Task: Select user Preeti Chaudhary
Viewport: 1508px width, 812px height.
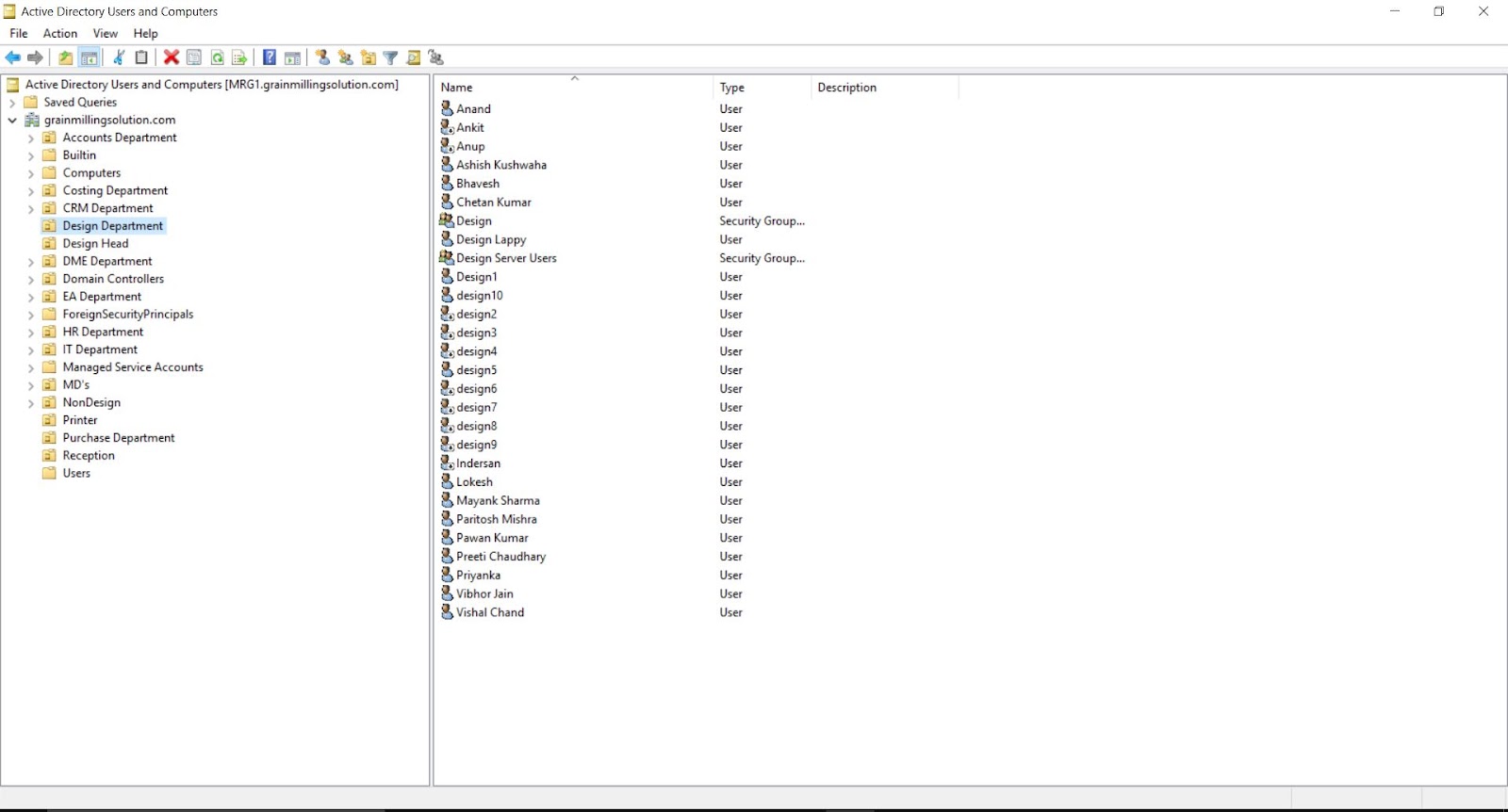Action: click(501, 557)
